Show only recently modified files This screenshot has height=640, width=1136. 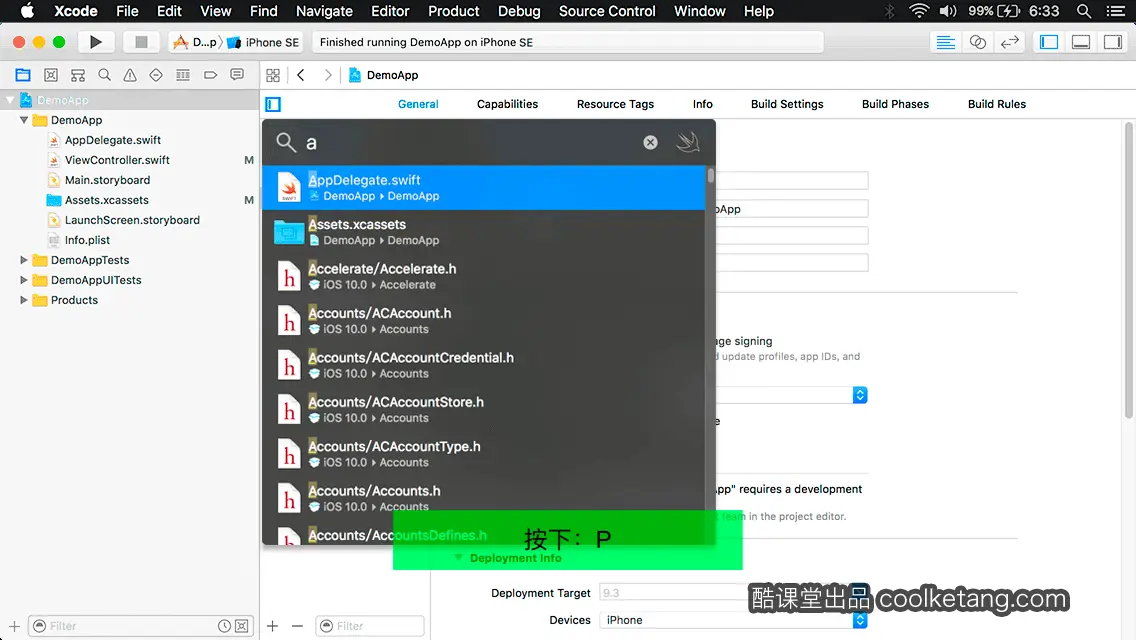pos(224,626)
